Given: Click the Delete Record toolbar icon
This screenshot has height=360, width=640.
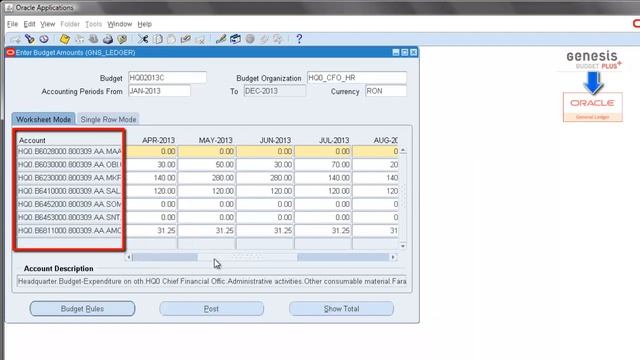Looking at the screenshot, I should (200, 39).
